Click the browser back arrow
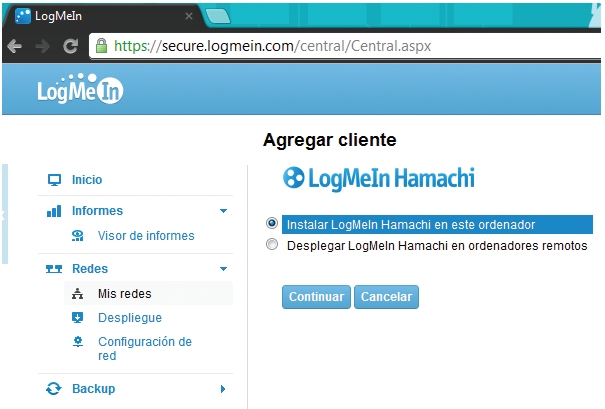The image size is (605, 409). [14, 46]
